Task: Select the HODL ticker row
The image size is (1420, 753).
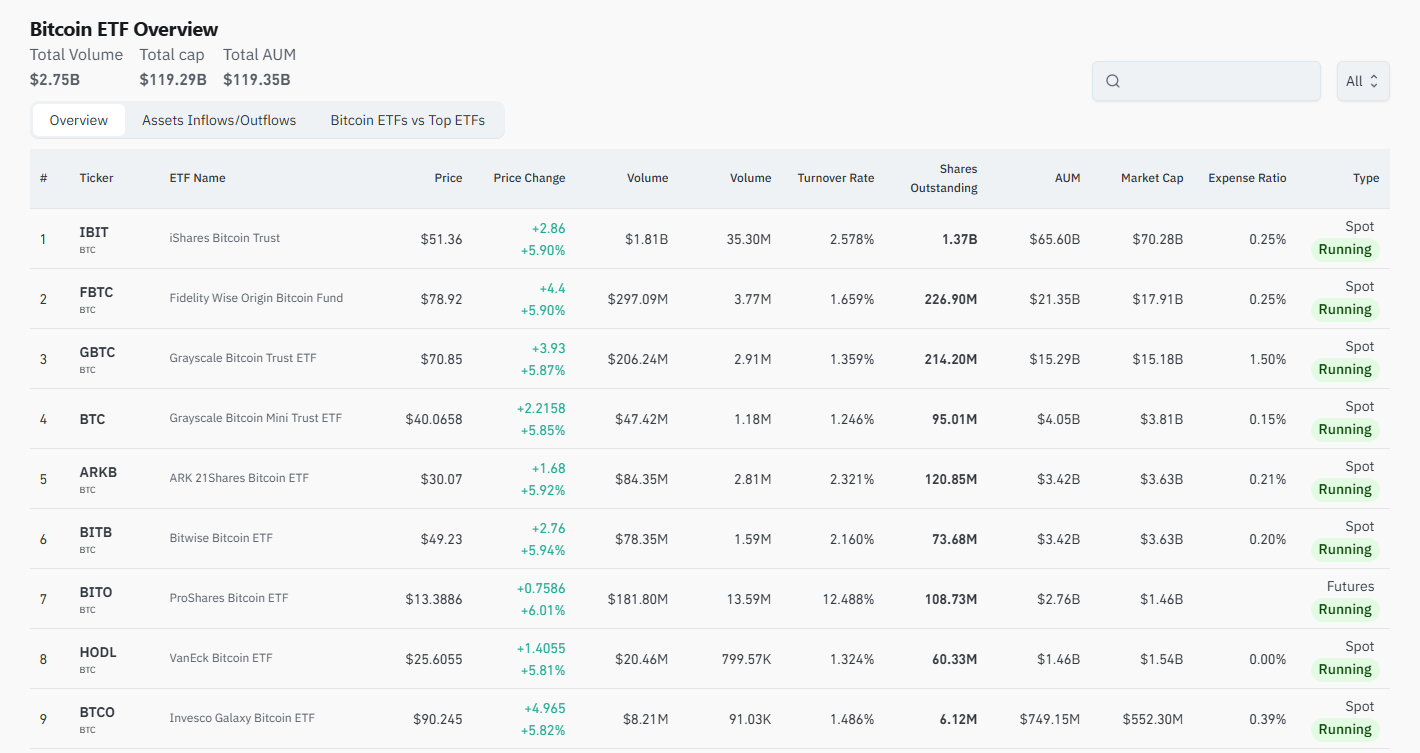Action: pos(98,652)
